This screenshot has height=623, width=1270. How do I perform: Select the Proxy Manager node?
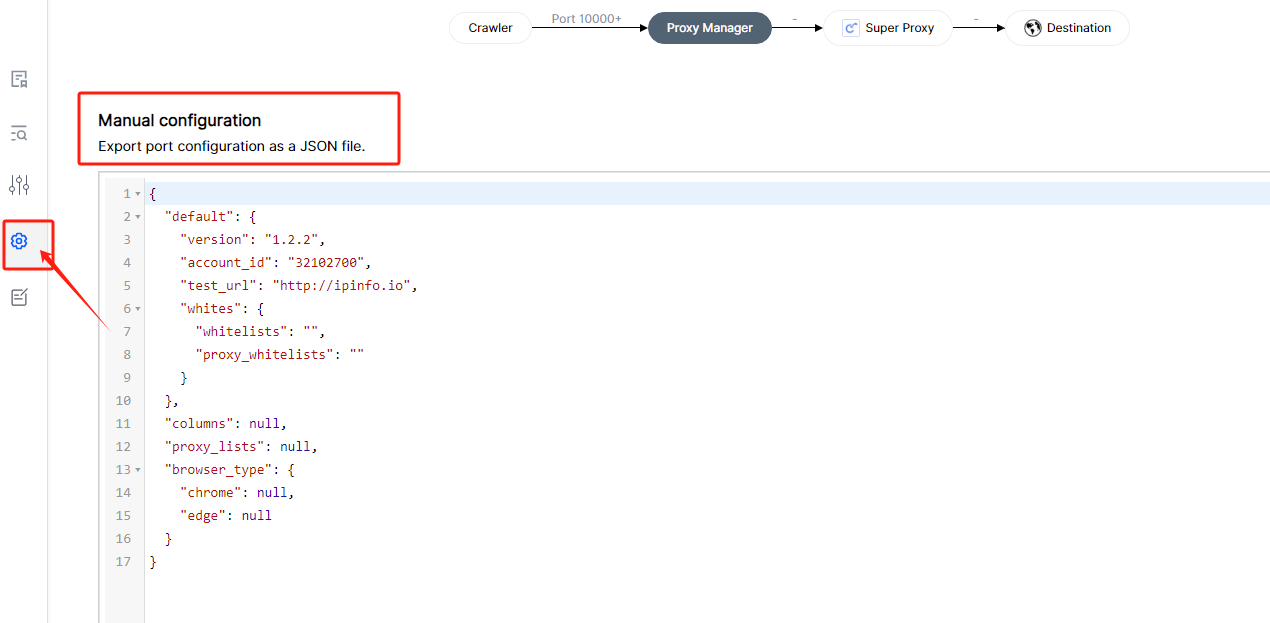709,28
